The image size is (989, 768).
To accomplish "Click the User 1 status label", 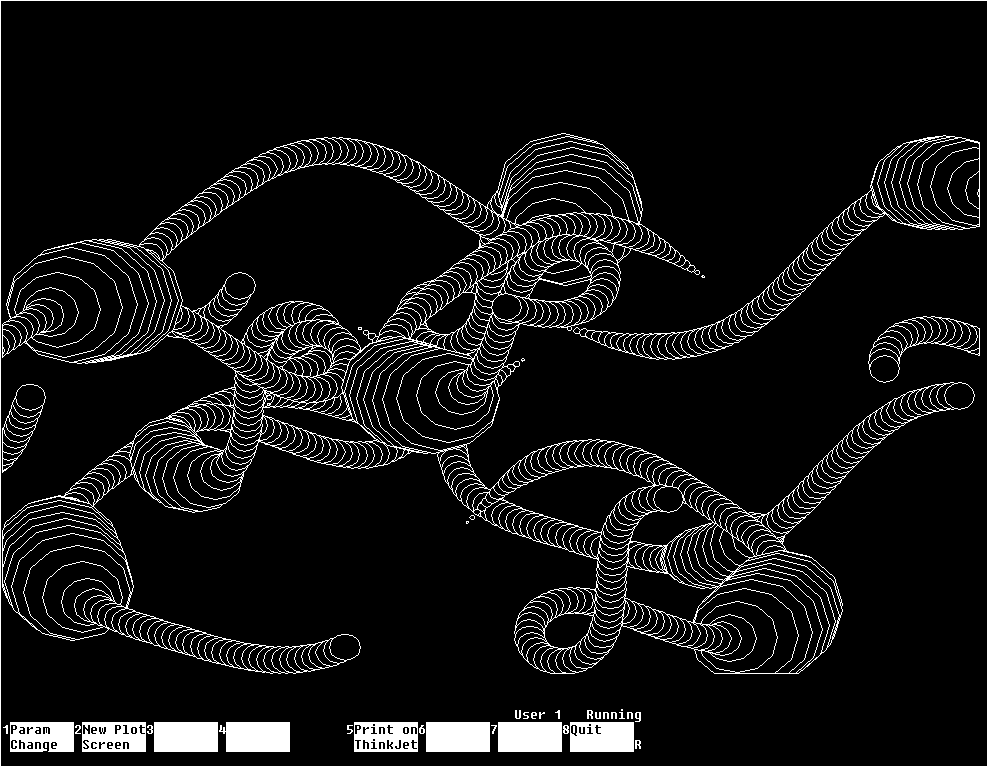I will click(537, 715).
